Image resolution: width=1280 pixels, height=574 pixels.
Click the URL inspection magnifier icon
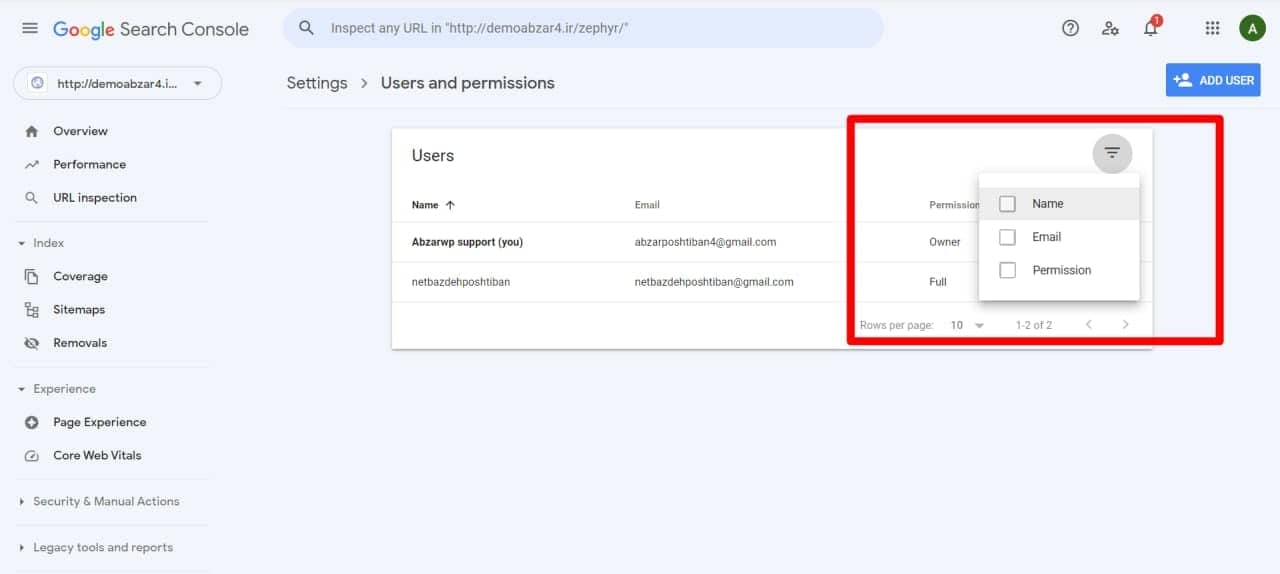tap(32, 198)
